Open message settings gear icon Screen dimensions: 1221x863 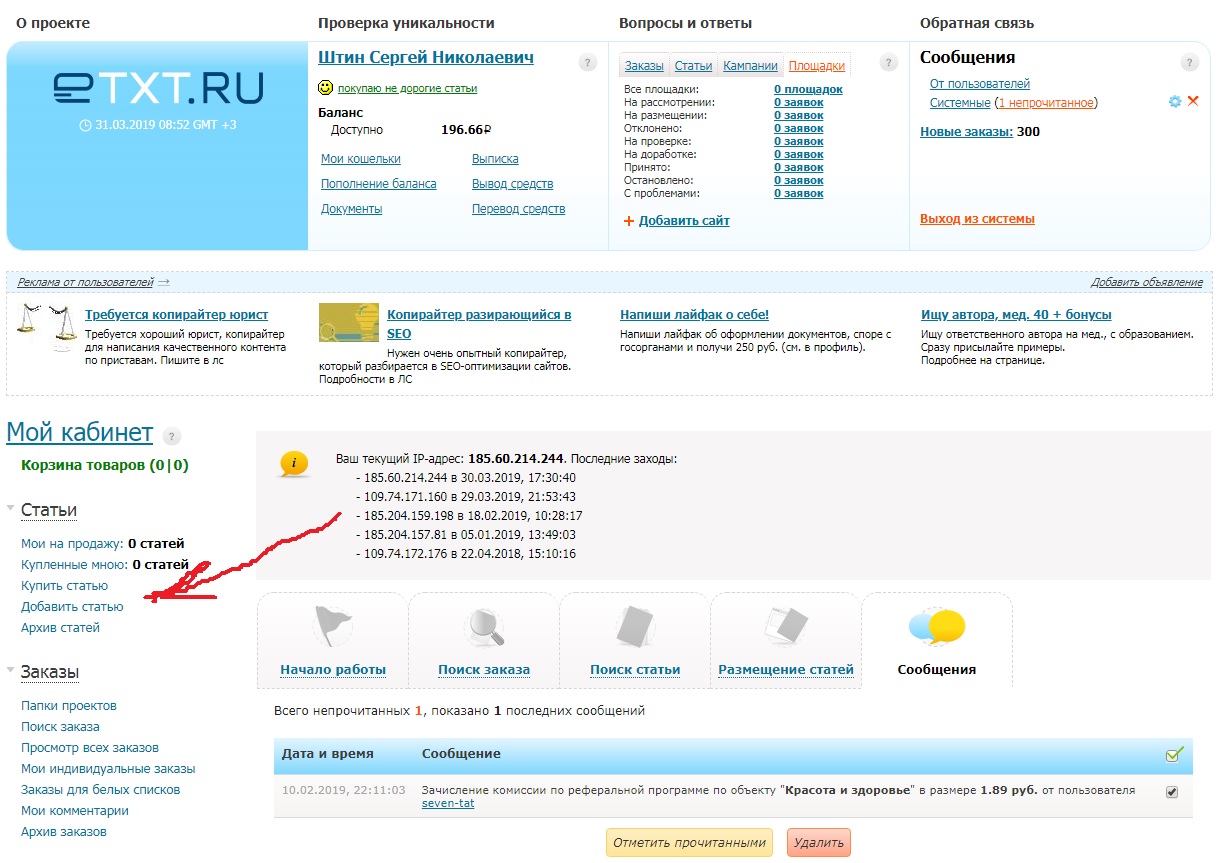1175,102
